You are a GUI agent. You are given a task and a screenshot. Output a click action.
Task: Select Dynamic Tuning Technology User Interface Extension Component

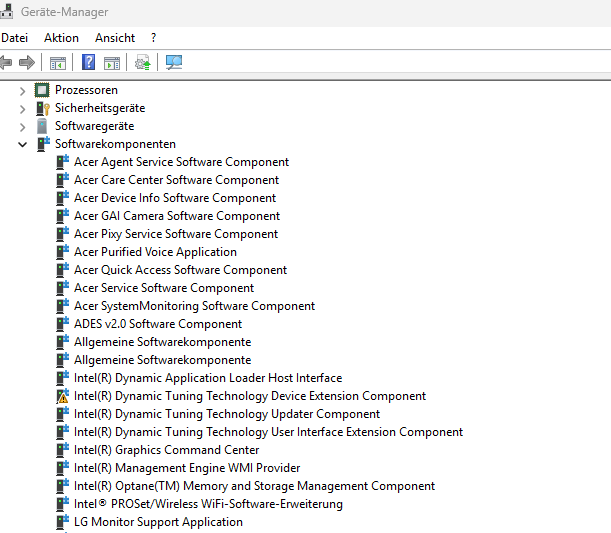268,432
